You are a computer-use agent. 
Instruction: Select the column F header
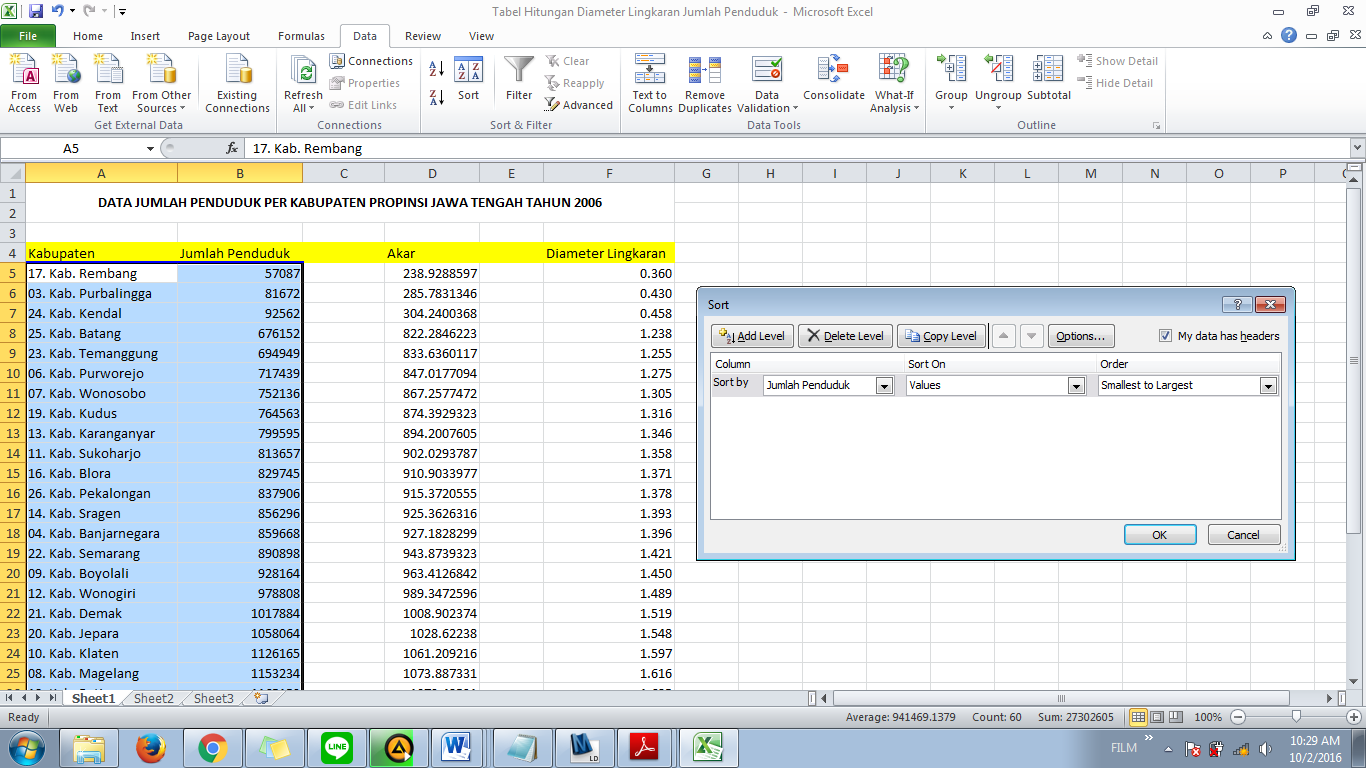tap(609, 173)
